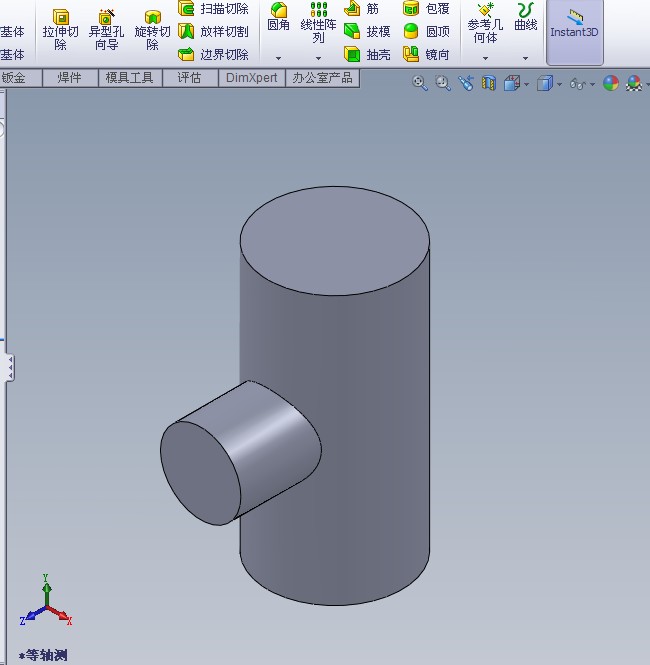Expand the 参考几何体 dropdown arrow
This screenshot has height=665, width=650.
pos(485,58)
